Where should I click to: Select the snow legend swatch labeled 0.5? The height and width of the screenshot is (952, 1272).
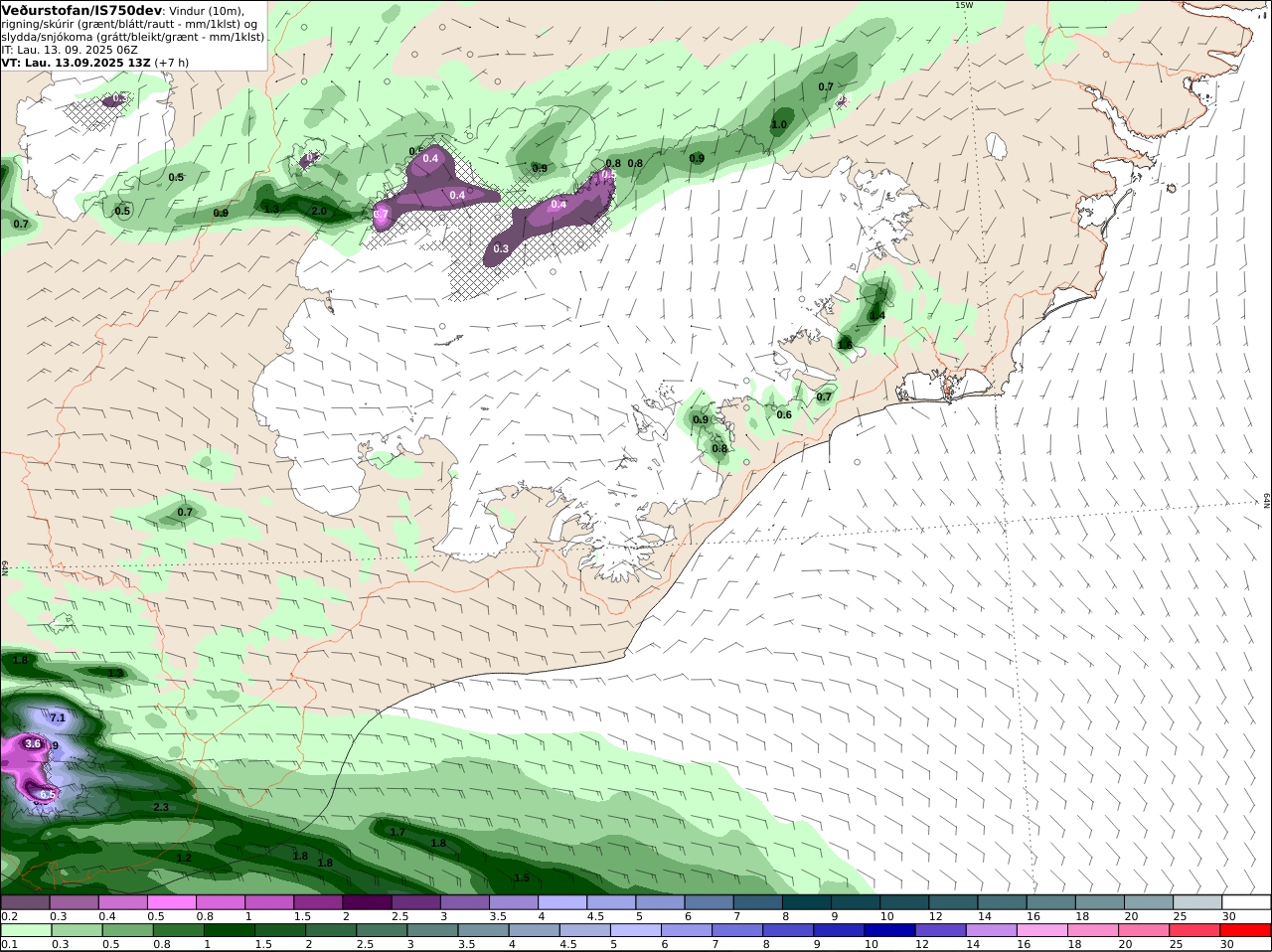pyautogui.click(x=172, y=902)
